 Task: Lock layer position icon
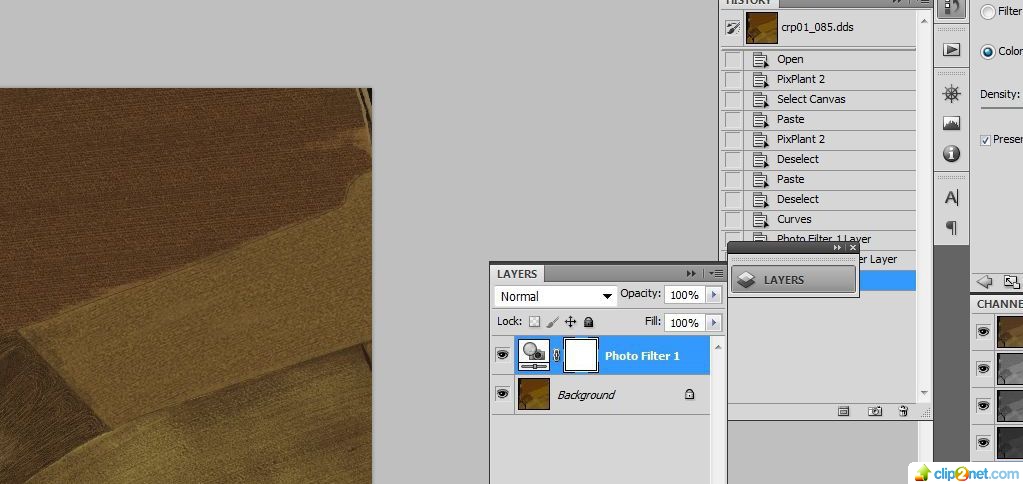click(570, 322)
